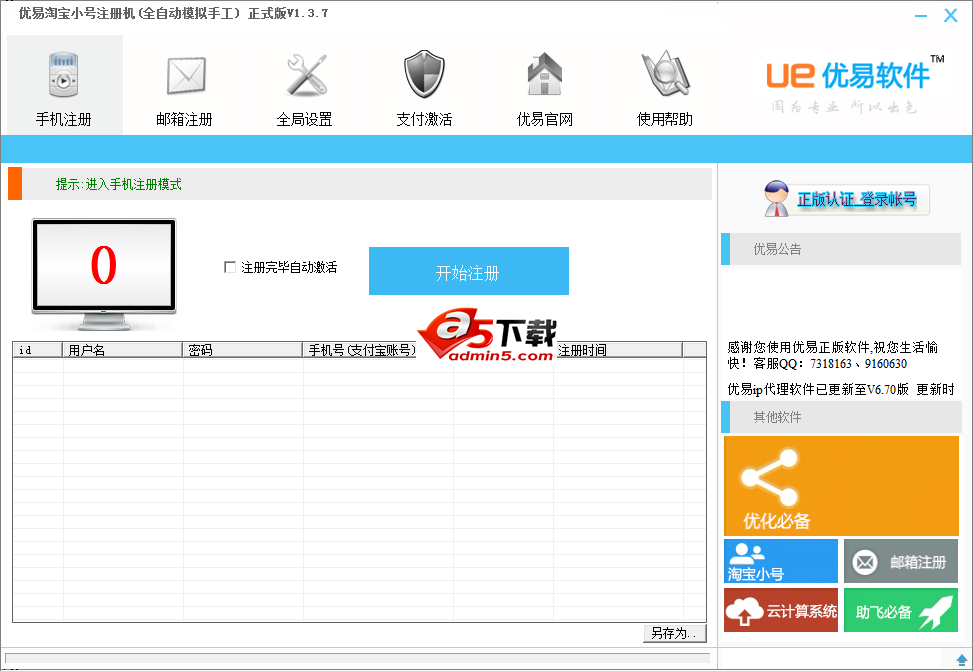Open the 使用帮助 magnifier icon
973x671 pixels.
(665, 73)
